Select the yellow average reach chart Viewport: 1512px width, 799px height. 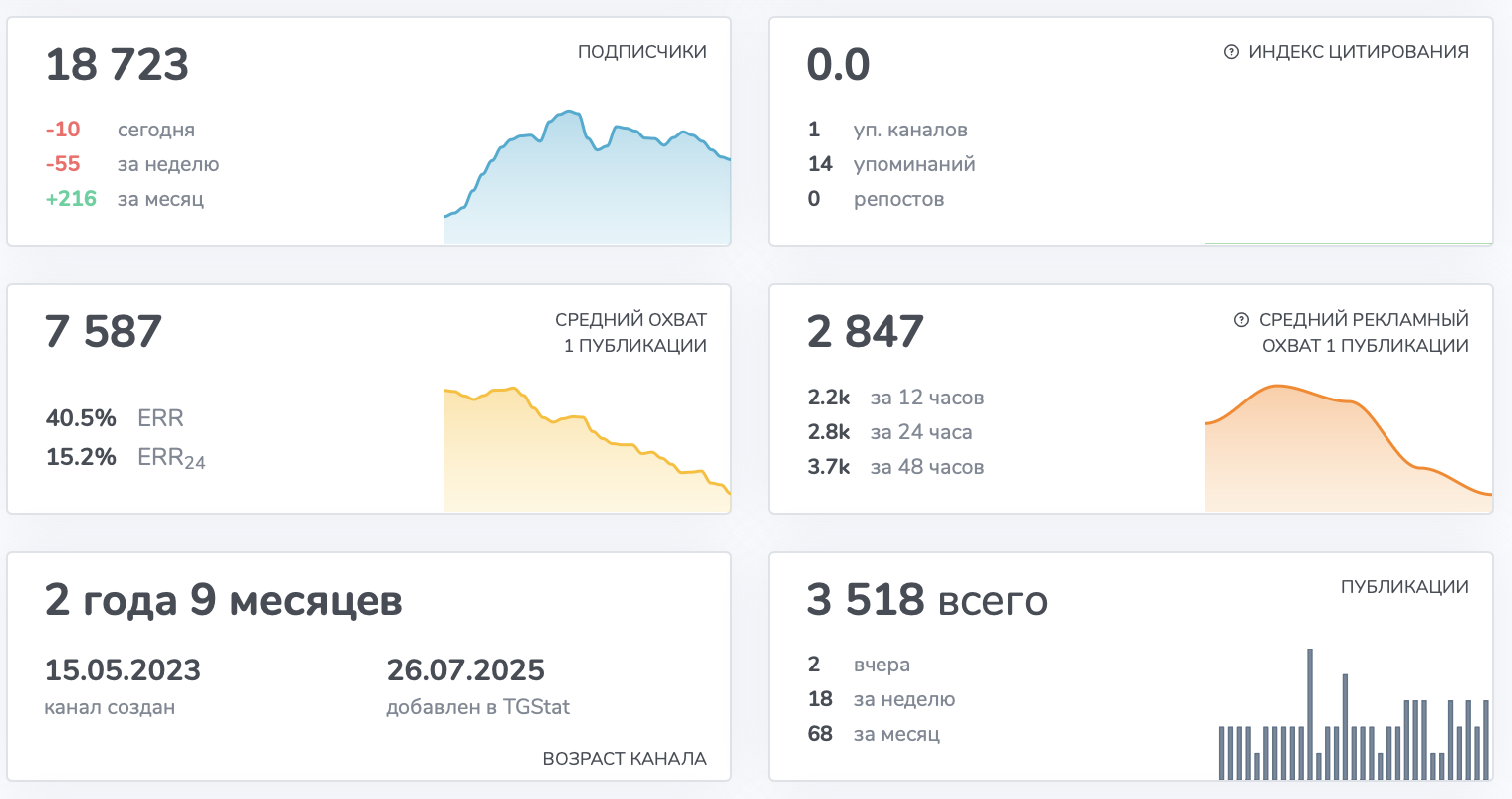click(x=587, y=448)
